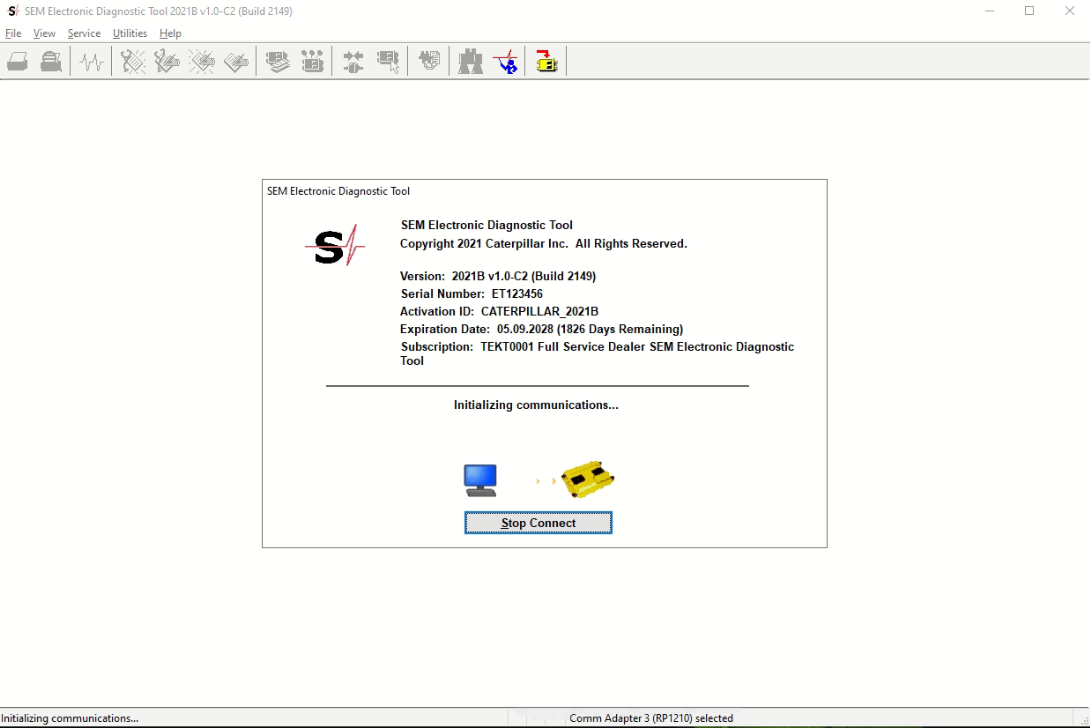1090x728 pixels.
Task: Open Logged Diagnostic Codes toolbar icon
Action: click(167, 62)
